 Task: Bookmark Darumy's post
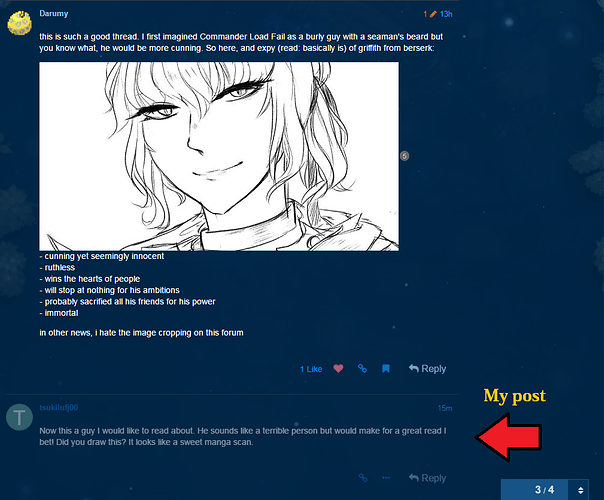(x=386, y=369)
